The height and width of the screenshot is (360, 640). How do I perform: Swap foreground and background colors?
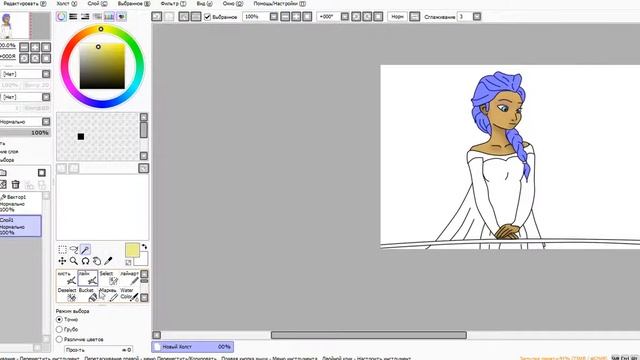144,247
